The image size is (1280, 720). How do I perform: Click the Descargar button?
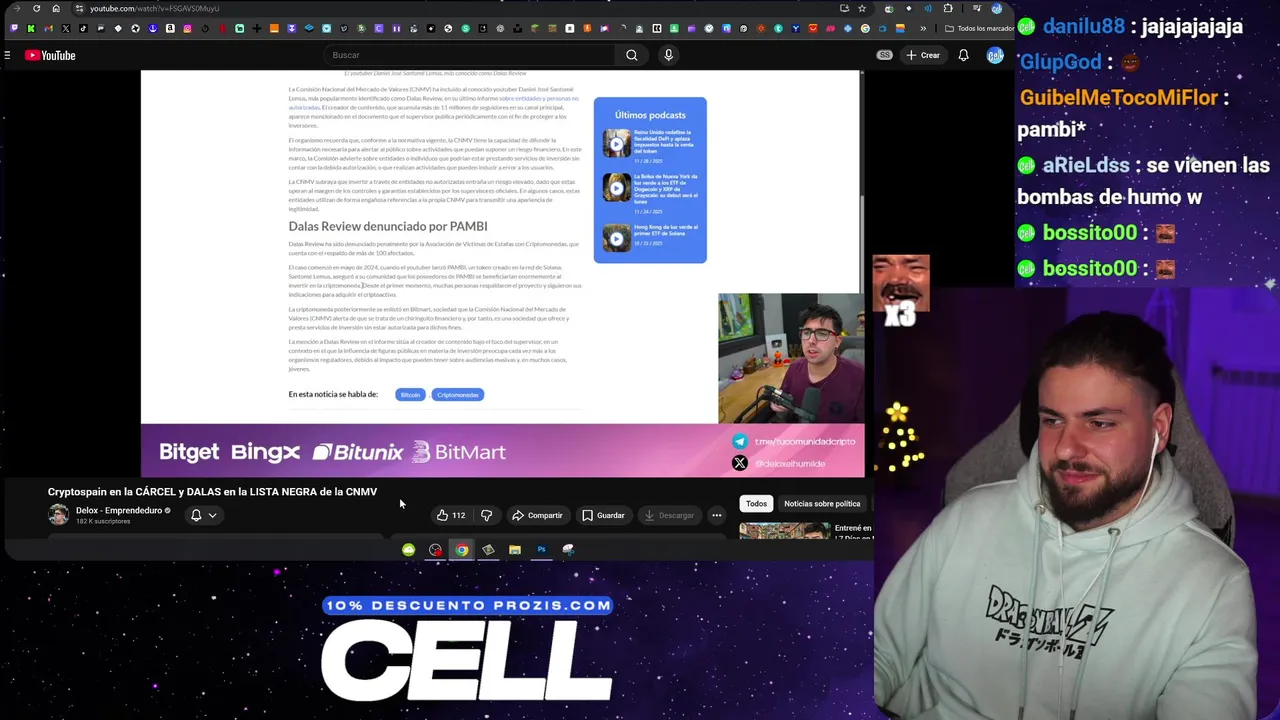tap(669, 515)
